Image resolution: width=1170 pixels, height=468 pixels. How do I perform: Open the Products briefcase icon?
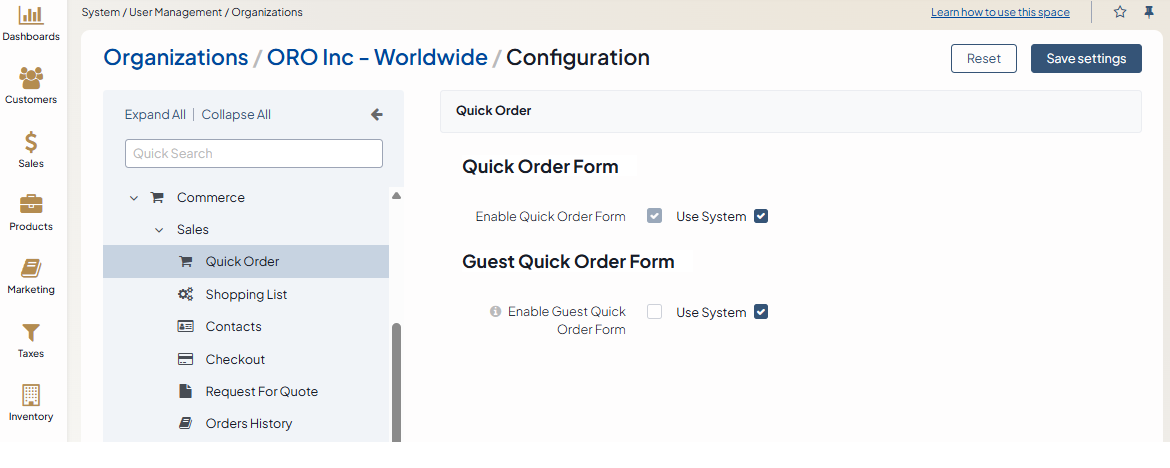31,205
